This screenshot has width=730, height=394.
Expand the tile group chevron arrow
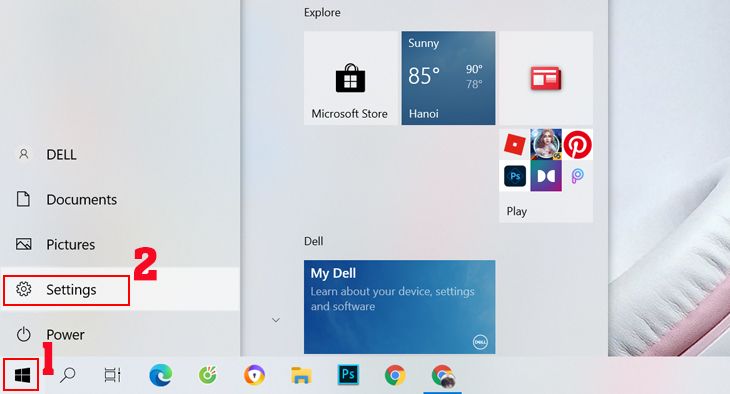click(276, 320)
